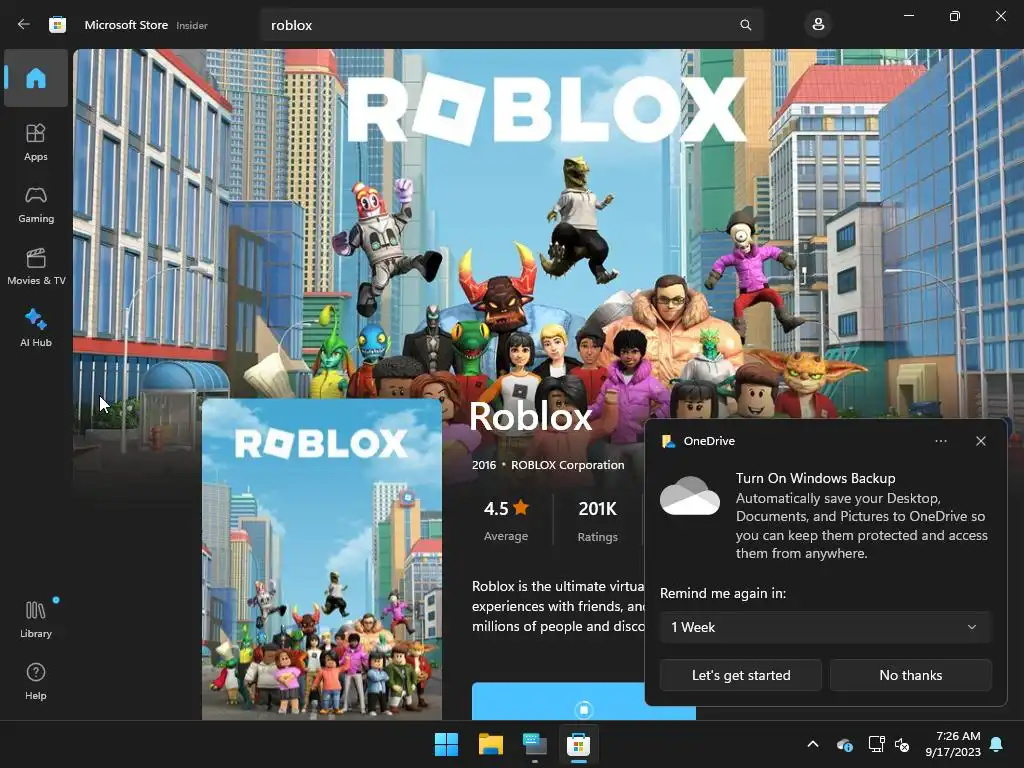1024x768 pixels.
Task: Expand the Remind me again dropdown
Action: click(x=825, y=627)
